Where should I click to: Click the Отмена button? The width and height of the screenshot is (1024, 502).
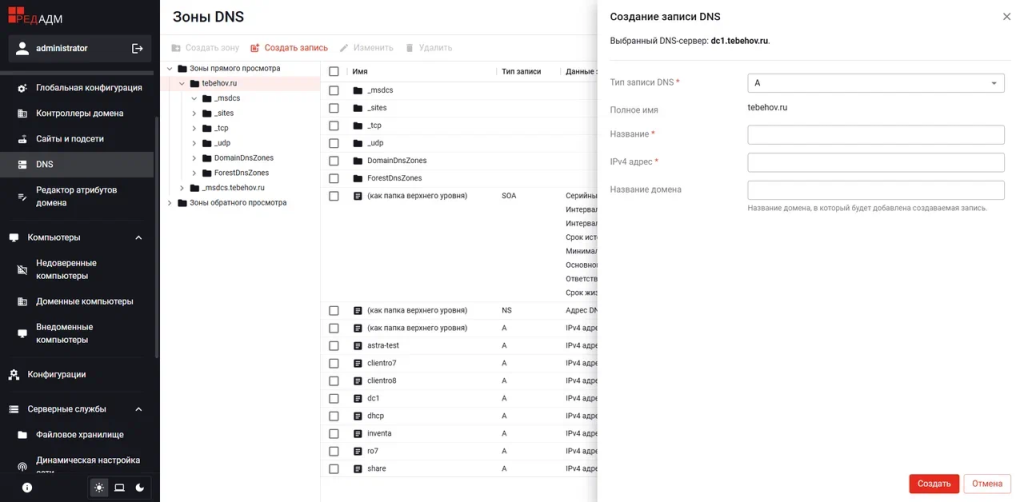click(986, 484)
